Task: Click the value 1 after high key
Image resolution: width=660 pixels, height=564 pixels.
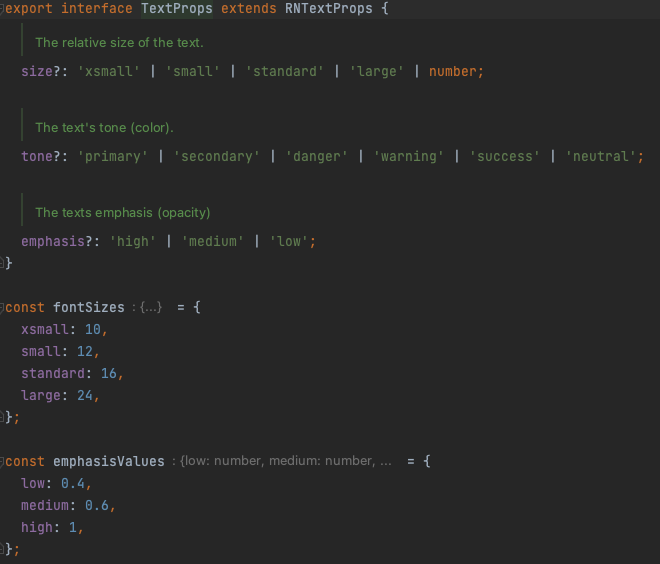Action: [73, 527]
